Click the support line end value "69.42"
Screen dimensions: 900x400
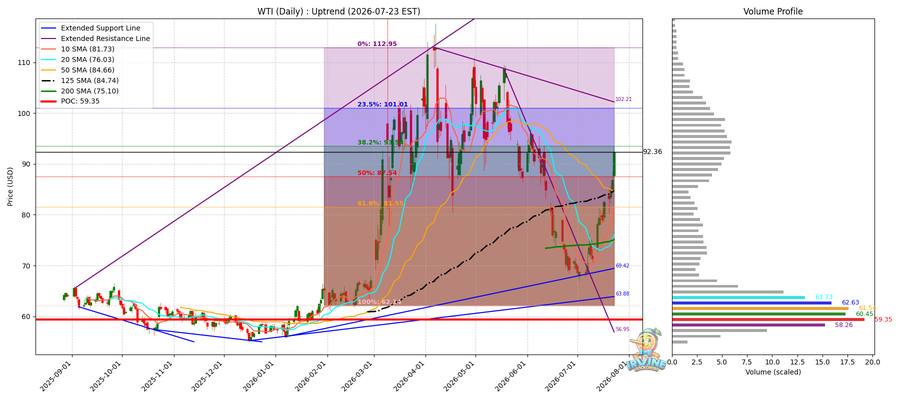(623, 266)
